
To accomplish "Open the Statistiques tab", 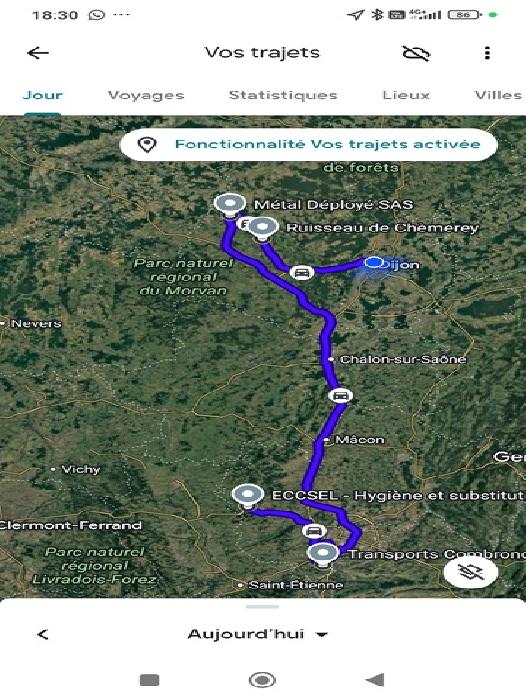I will coord(283,95).
